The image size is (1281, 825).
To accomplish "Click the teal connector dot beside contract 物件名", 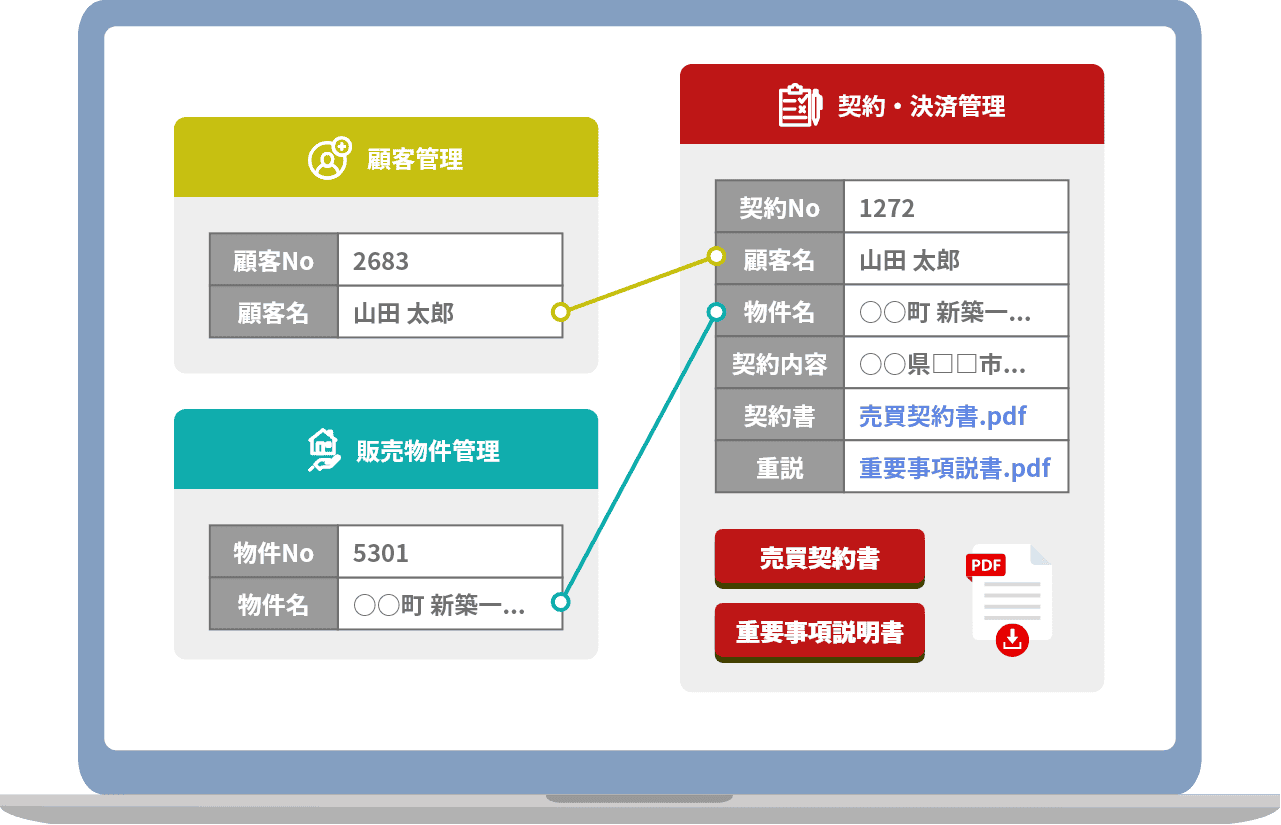I will [716, 312].
